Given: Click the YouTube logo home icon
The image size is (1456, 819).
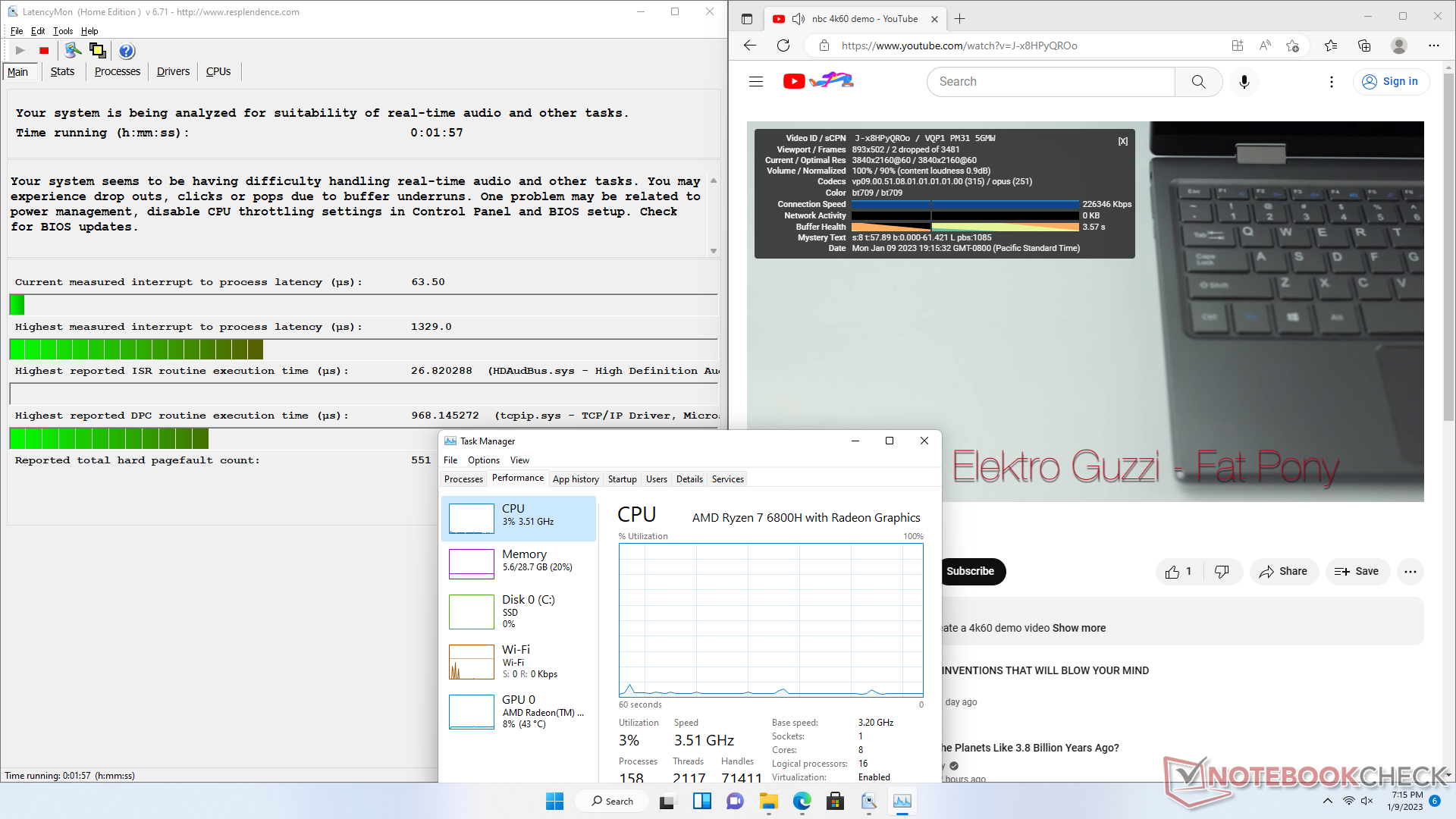Looking at the screenshot, I should pos(818,80).
